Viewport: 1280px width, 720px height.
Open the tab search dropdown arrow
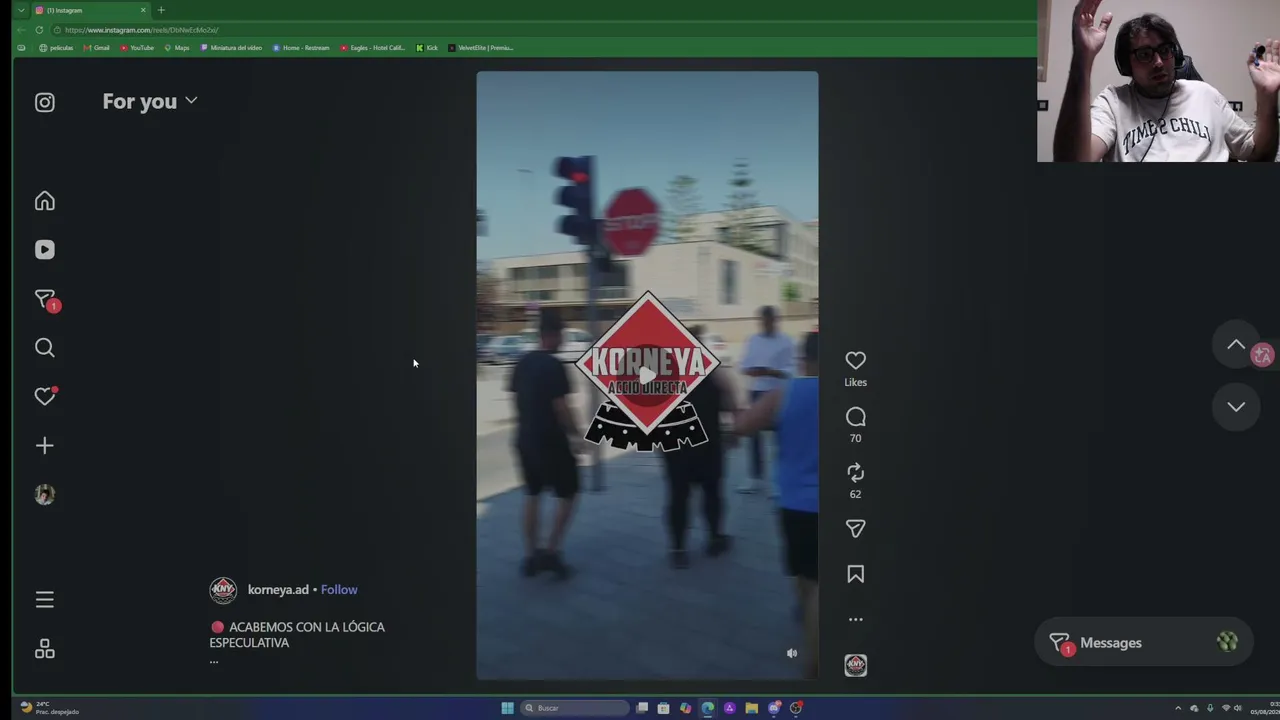click(21, 10)
